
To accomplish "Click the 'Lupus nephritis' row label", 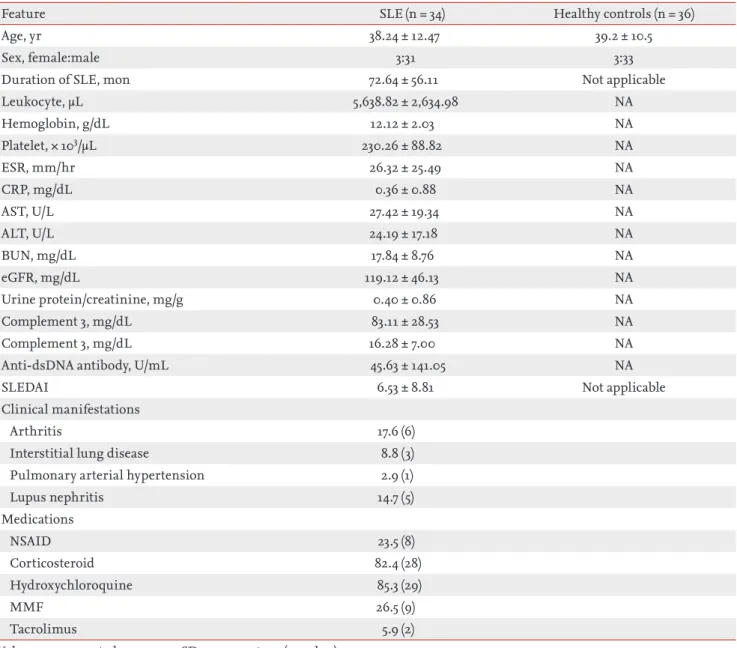I will [57, 498].
